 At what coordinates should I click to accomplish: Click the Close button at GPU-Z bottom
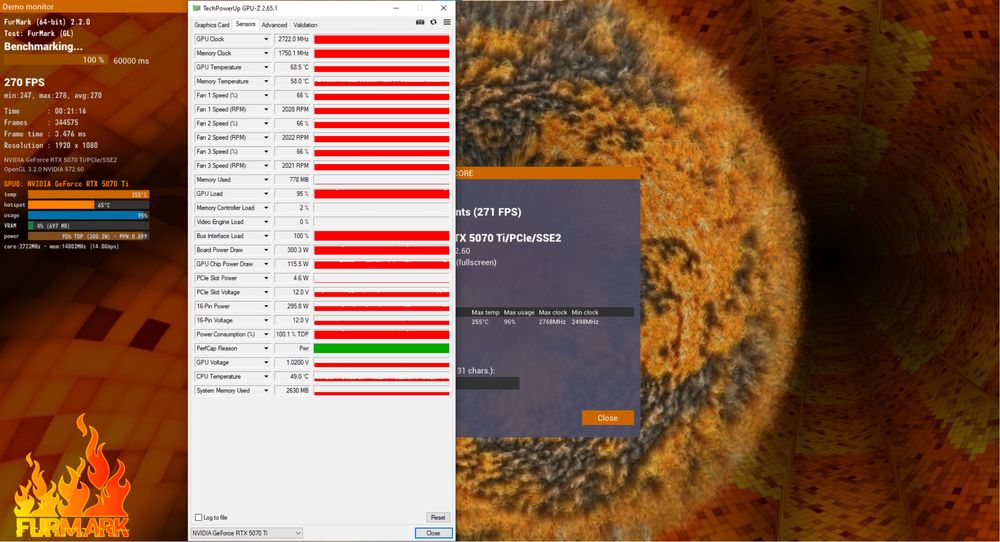[433, 532]
